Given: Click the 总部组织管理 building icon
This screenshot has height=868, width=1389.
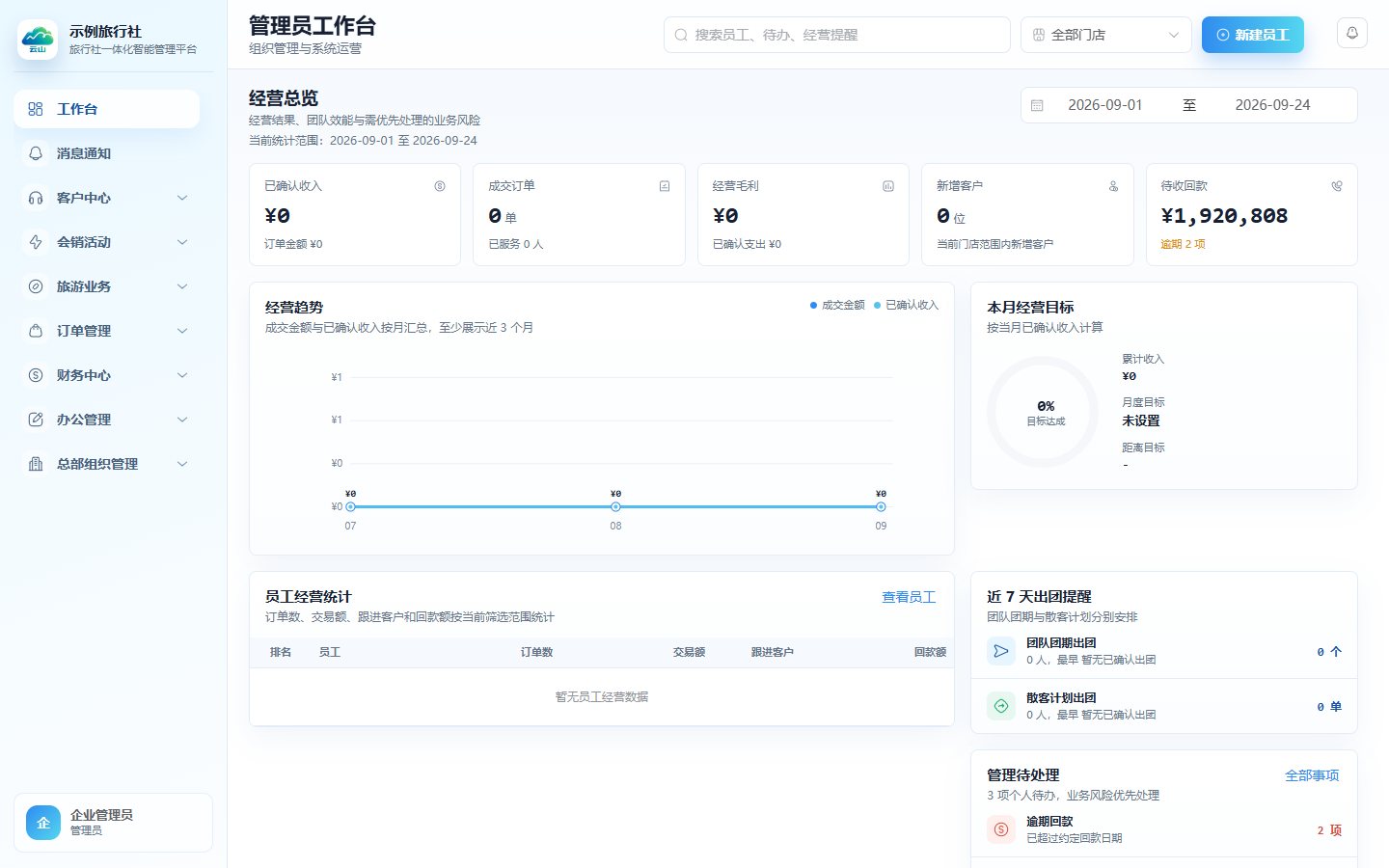Looking at the screenshot, I should [x=36, y=464].
